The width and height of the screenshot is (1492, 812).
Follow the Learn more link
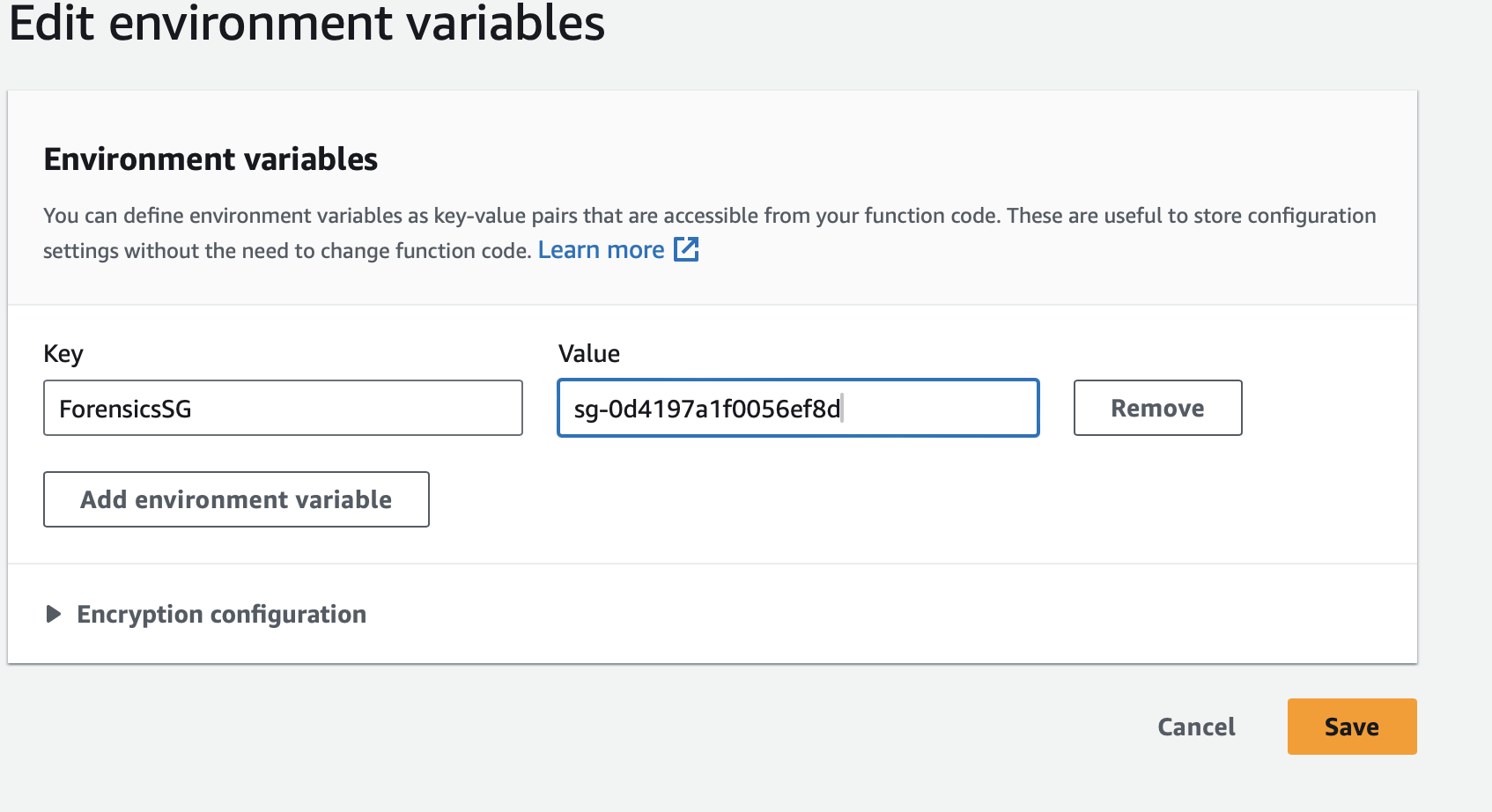pyautogui.click(x=601, y=250)
